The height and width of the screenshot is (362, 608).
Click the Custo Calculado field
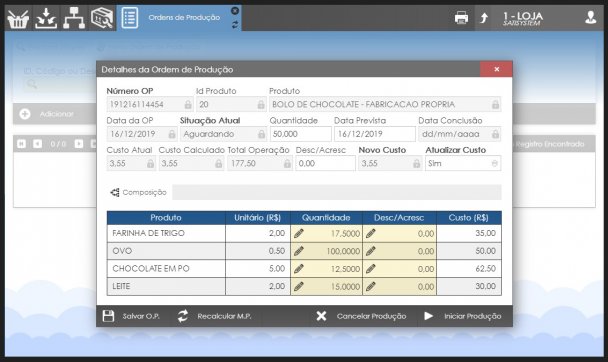(x=192, y=164)
